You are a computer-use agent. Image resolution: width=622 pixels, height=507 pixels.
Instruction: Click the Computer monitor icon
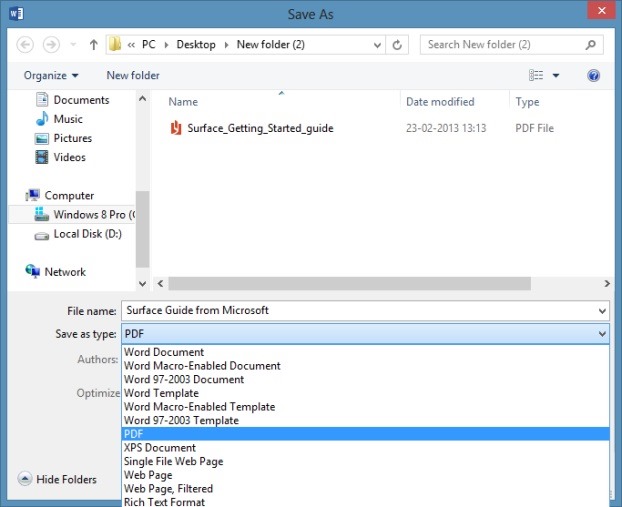tap(33, 195)
